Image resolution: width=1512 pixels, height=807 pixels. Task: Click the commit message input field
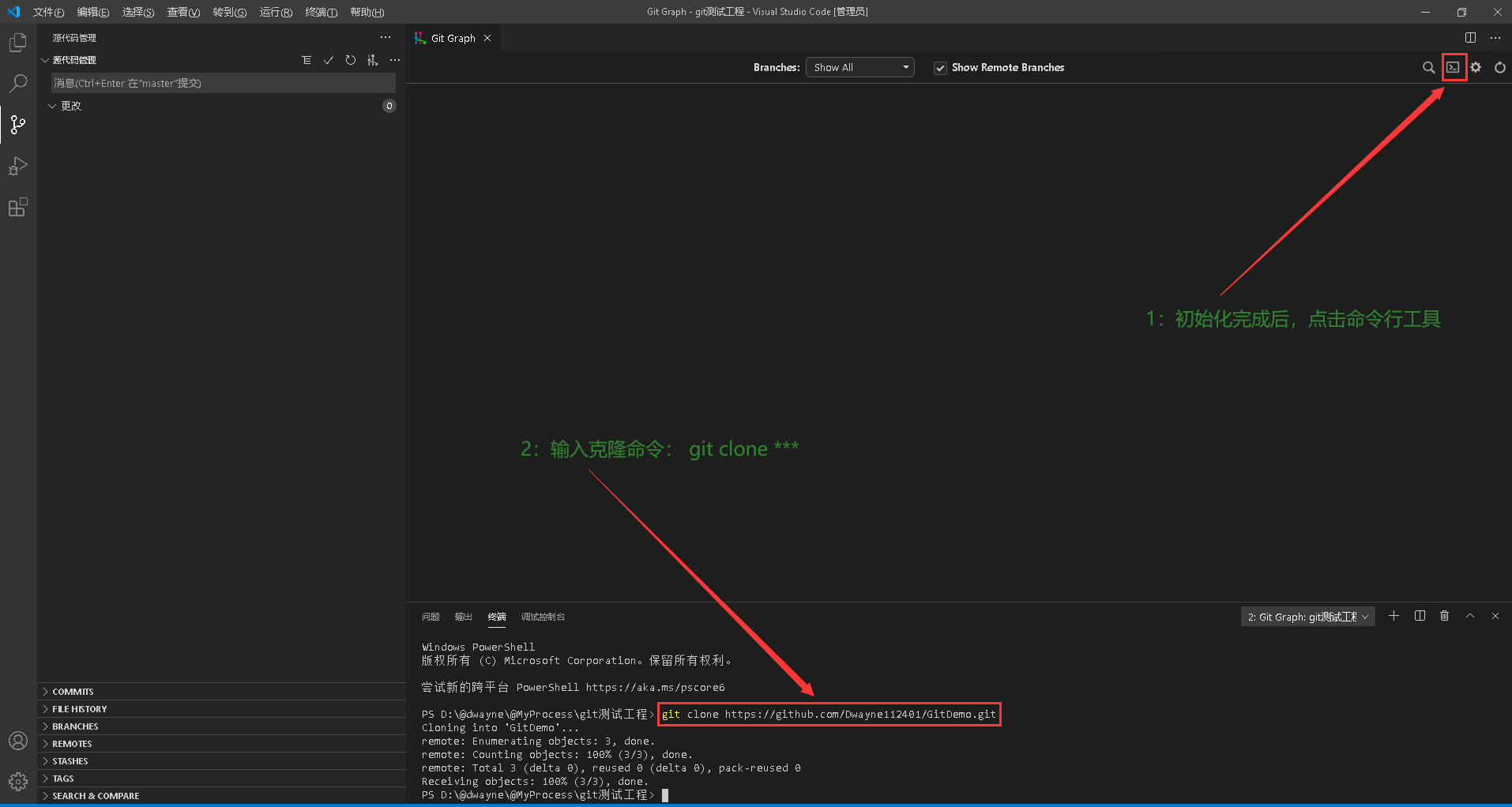(x=224, y=83)
